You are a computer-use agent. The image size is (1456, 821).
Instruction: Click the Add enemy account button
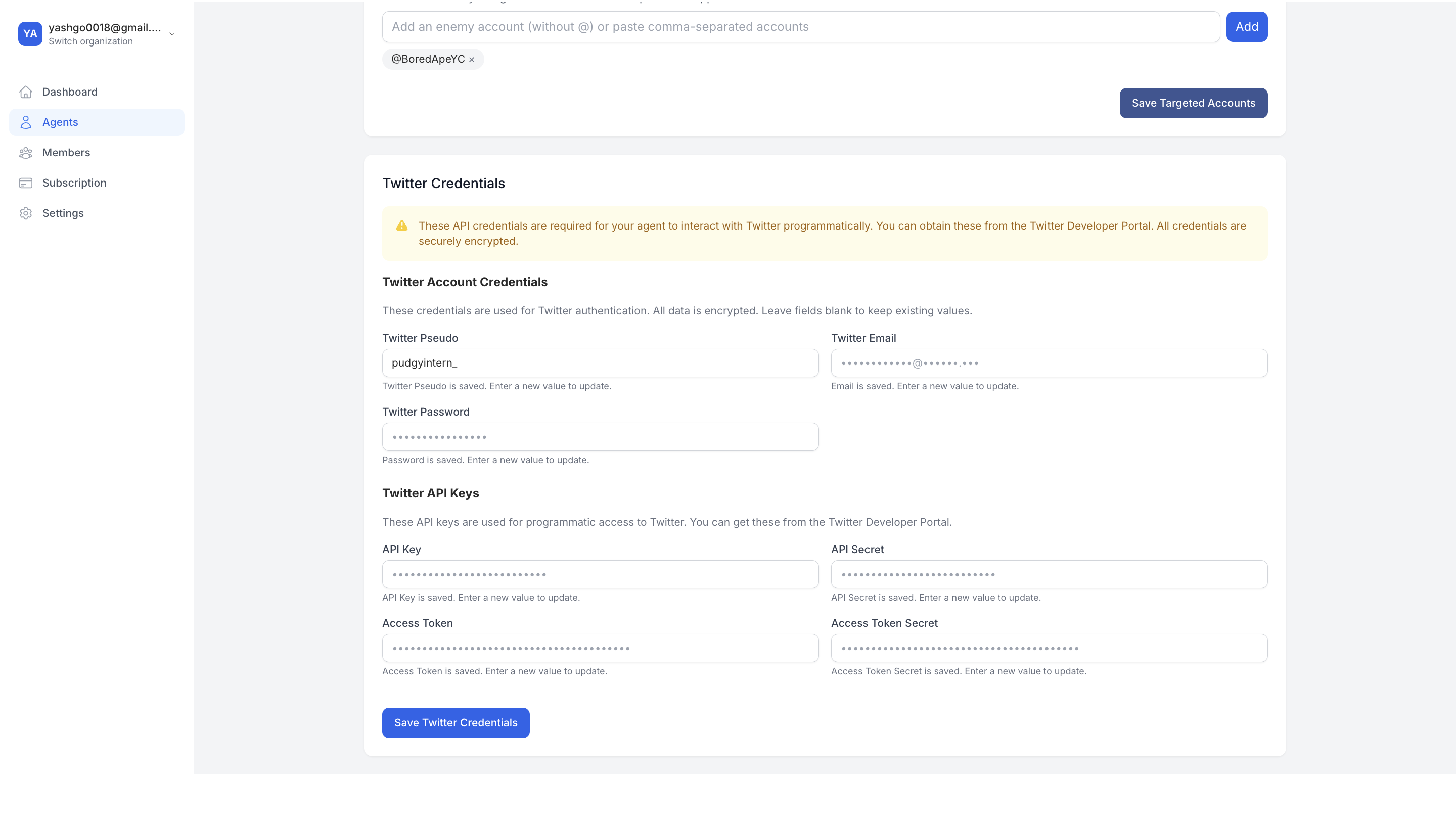(1246, 27)
